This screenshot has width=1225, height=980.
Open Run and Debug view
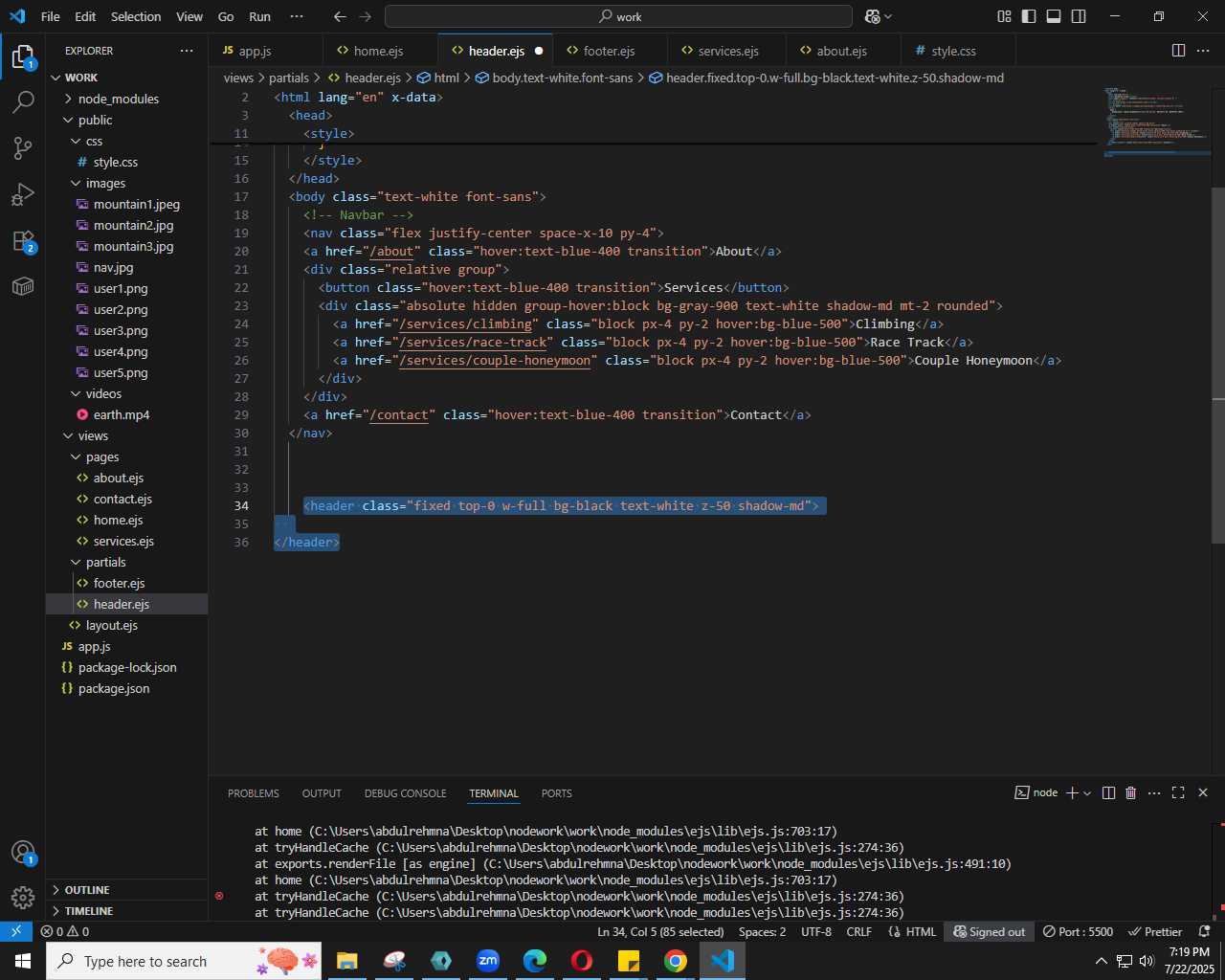pyautogui.click(x=23, y=194)
